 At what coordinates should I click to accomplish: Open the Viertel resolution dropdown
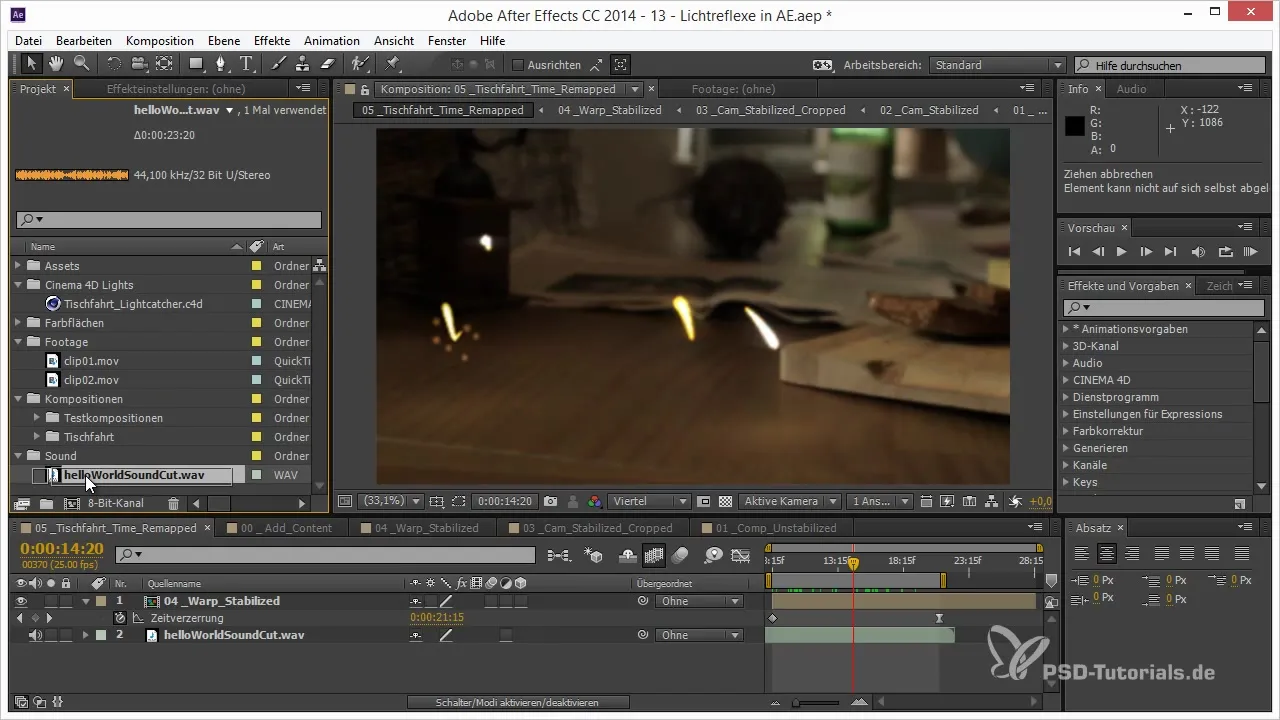pyautogui.click(x=649, y=501)
